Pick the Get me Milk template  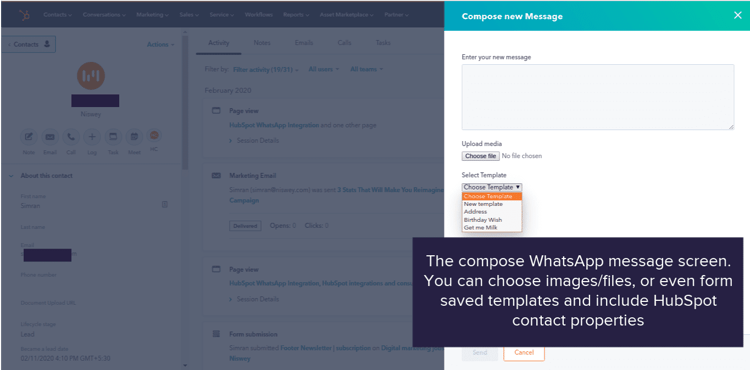[480, 228]
